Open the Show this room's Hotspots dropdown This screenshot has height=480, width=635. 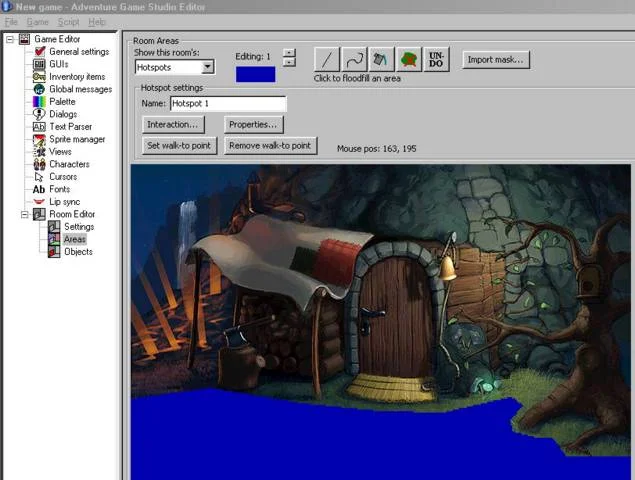pyautogui.click(x=207, y=67)
